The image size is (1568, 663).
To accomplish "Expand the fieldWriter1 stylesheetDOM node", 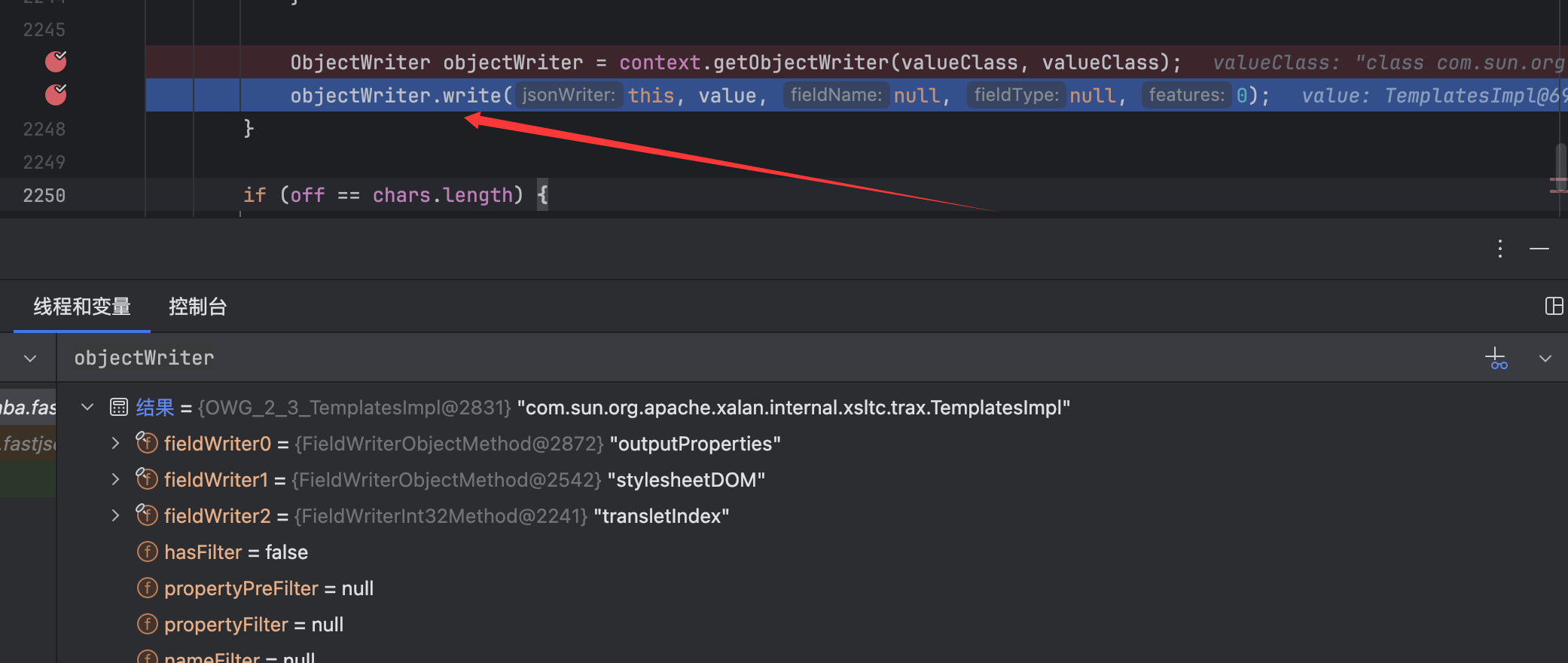I will click(x=115, y=480).
